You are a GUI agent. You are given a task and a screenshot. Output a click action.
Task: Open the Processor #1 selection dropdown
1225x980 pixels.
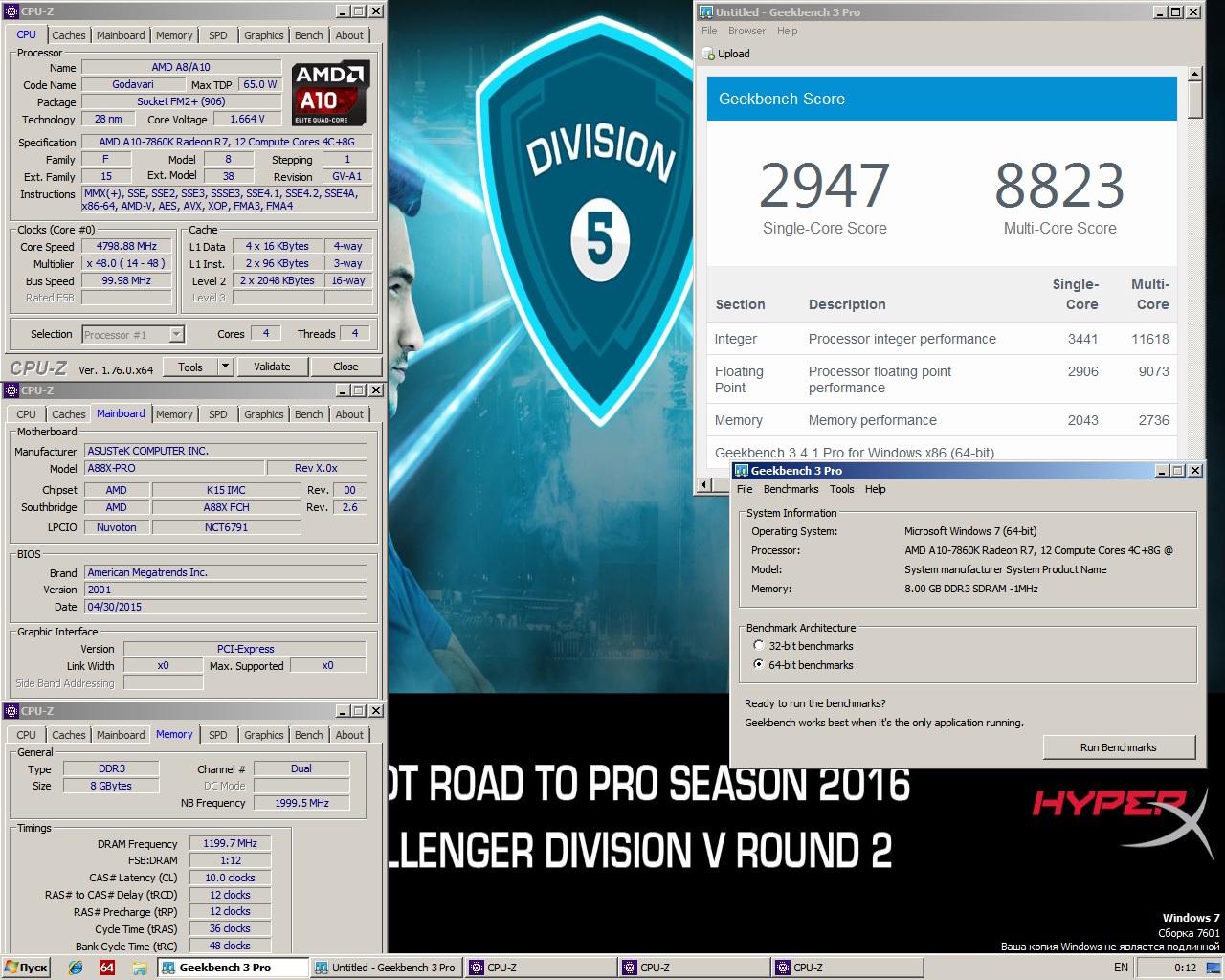[176, 334]
